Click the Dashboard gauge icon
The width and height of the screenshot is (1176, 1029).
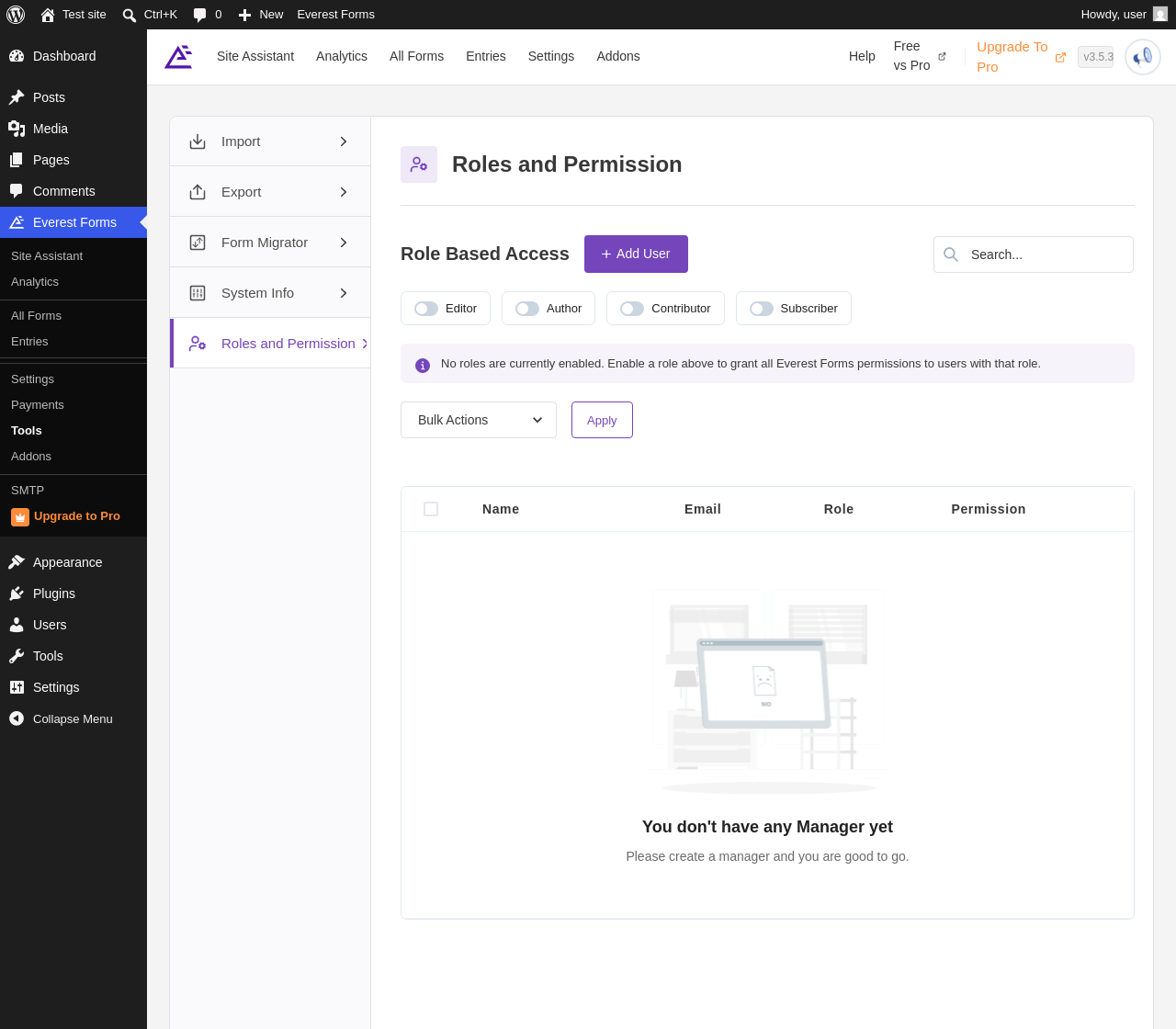point(17,56)
